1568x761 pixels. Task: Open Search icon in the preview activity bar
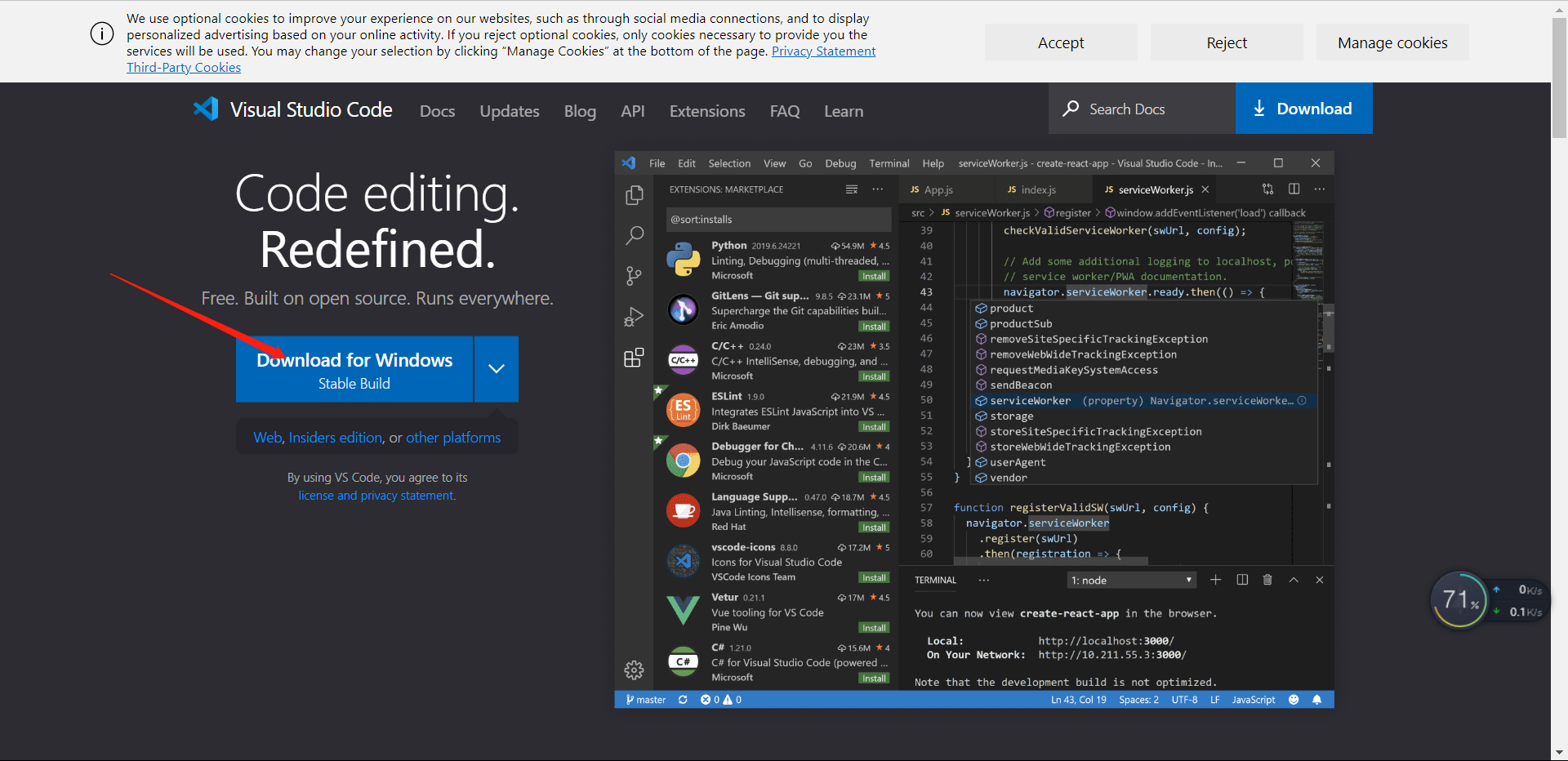coord(635,235)
